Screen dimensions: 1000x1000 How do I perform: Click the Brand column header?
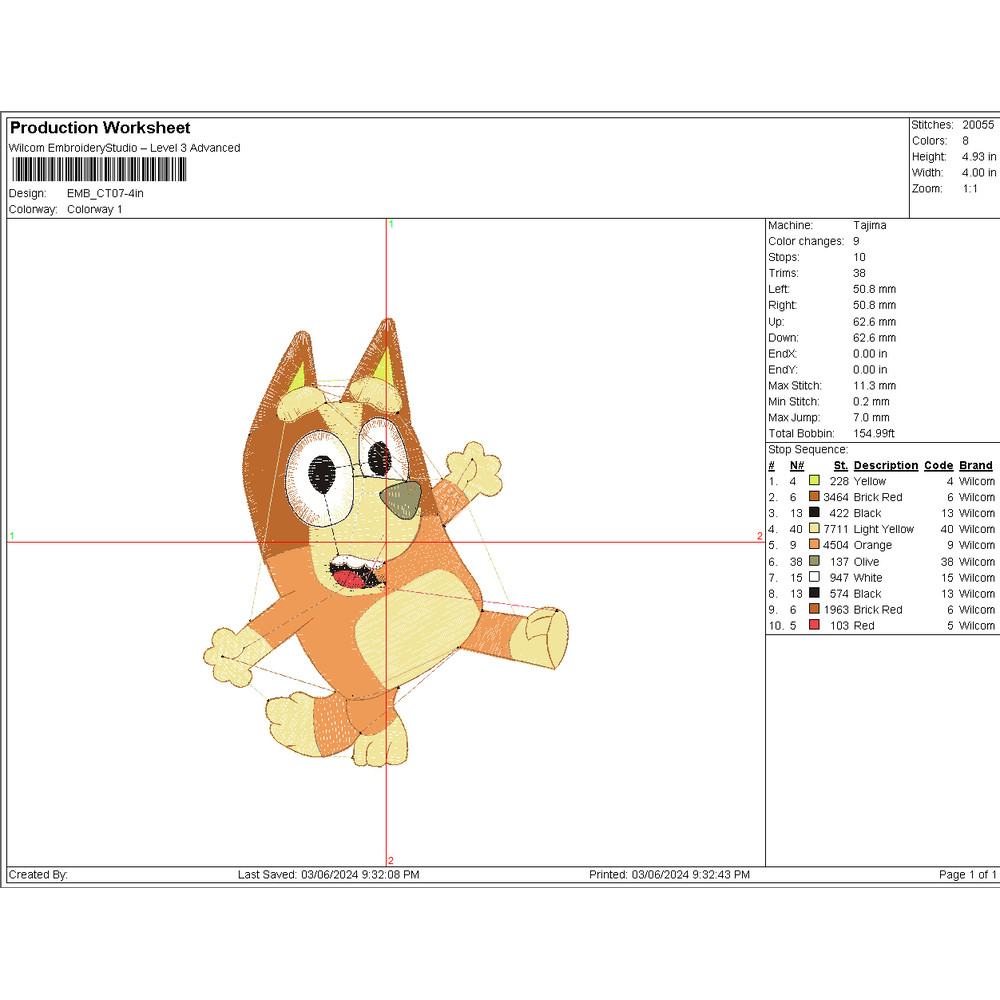975,465
